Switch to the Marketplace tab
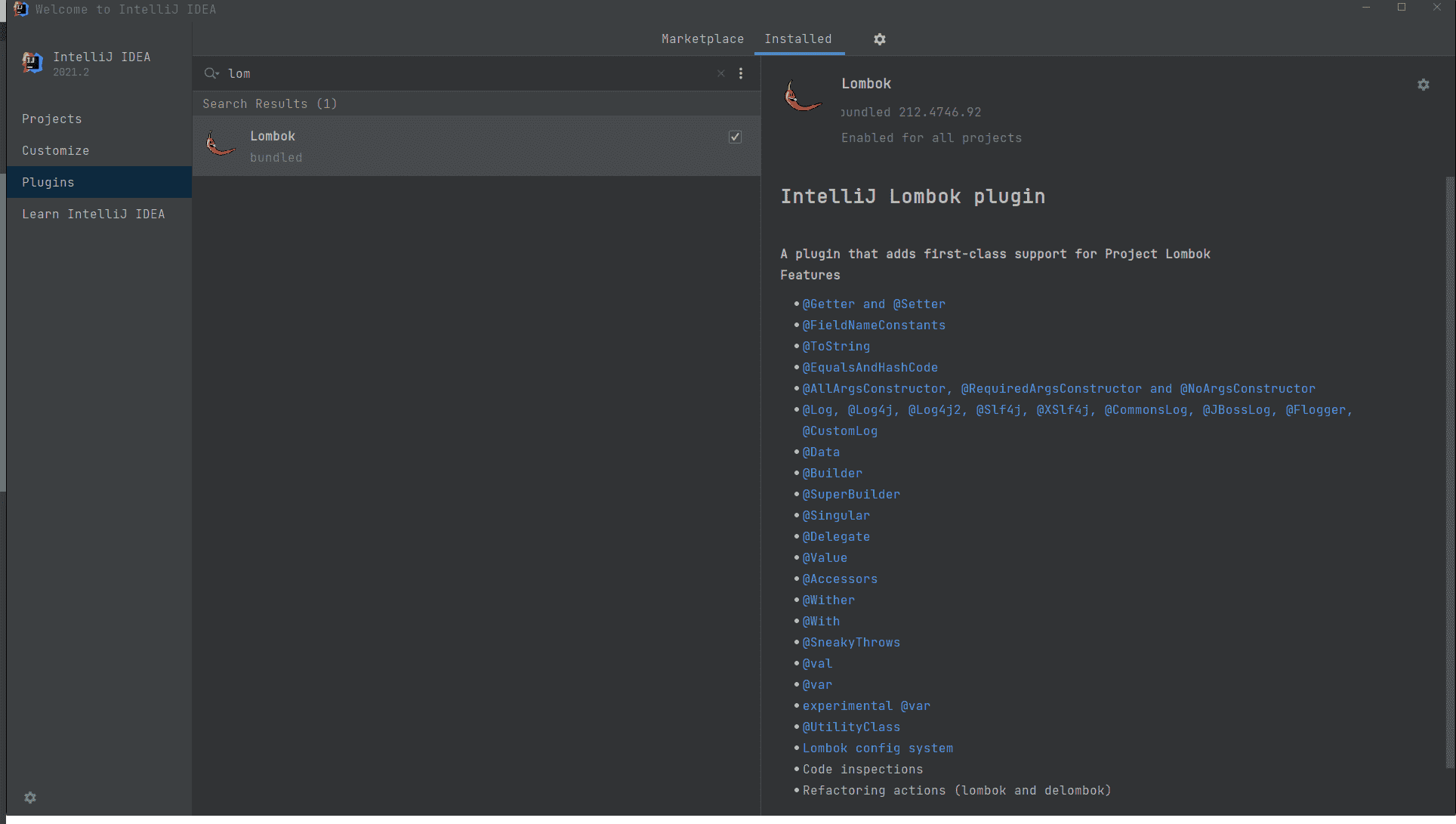Image resolution: width=1456 pixels, height=824 pixels. click(702, 39)
